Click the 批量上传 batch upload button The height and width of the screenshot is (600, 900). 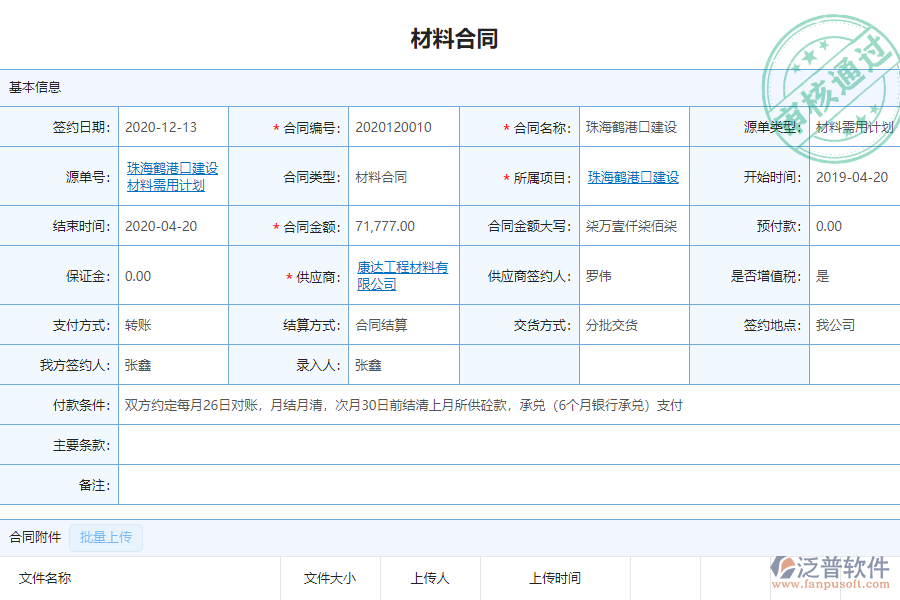106,538
